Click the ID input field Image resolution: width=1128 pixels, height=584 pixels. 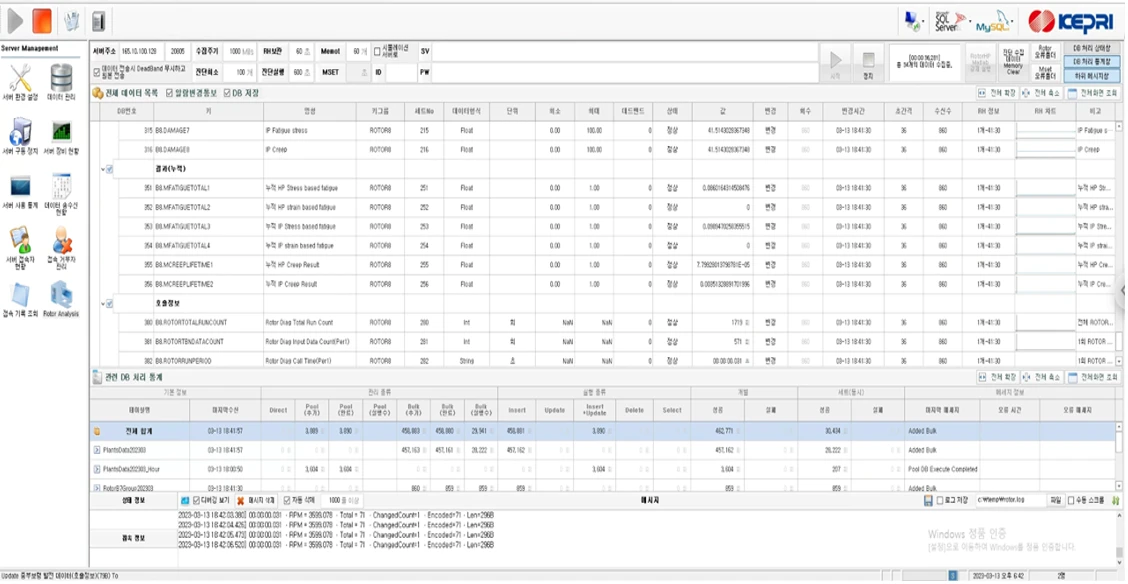pyautogui.click(x=401, y=72)
